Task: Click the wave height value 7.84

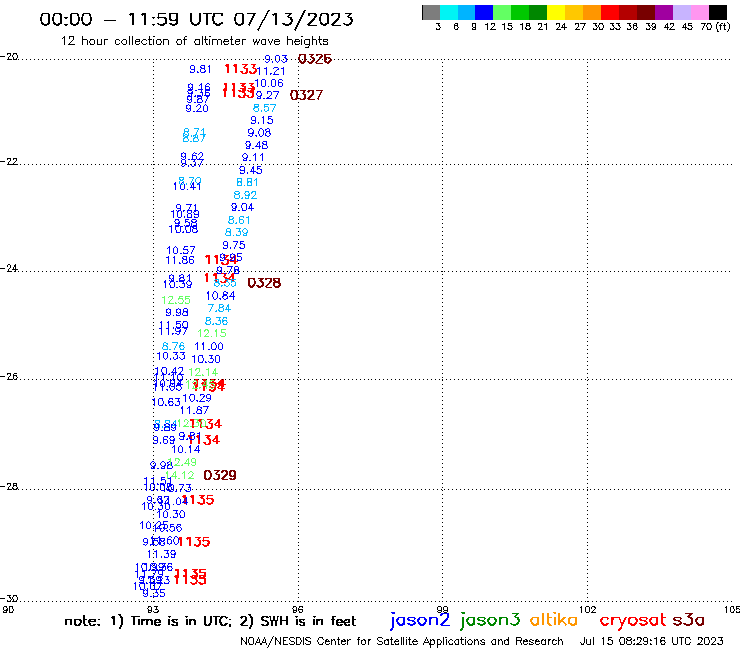Action: (219, 308)
